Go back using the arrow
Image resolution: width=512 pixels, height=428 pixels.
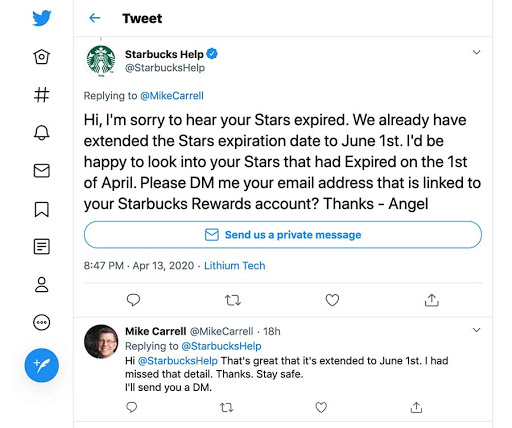95,18
